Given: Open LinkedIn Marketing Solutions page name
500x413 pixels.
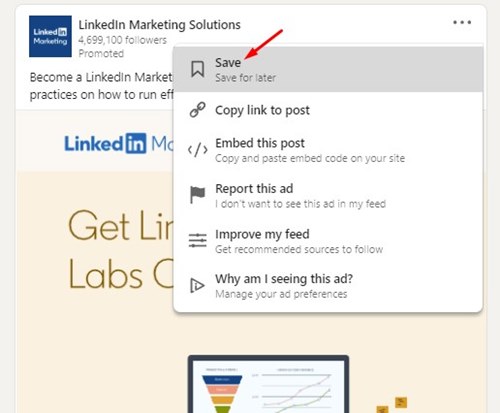Looking at the screenshot, I should [x=159, y=25].
